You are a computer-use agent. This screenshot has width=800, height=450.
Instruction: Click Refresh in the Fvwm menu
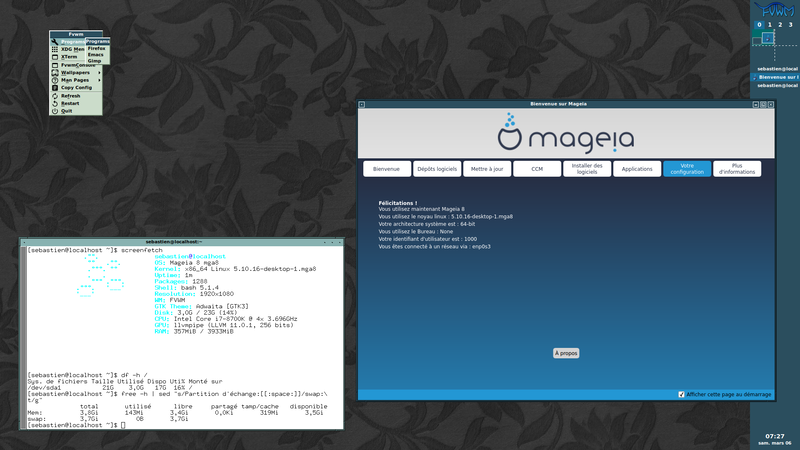pyautogui.click(x=76, y=96)
